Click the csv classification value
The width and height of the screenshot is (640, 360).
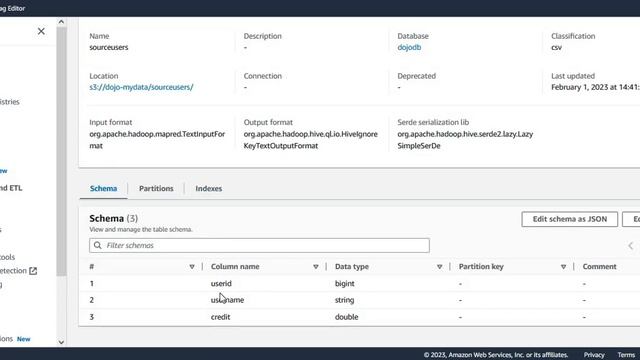click(x=556, y=47)
